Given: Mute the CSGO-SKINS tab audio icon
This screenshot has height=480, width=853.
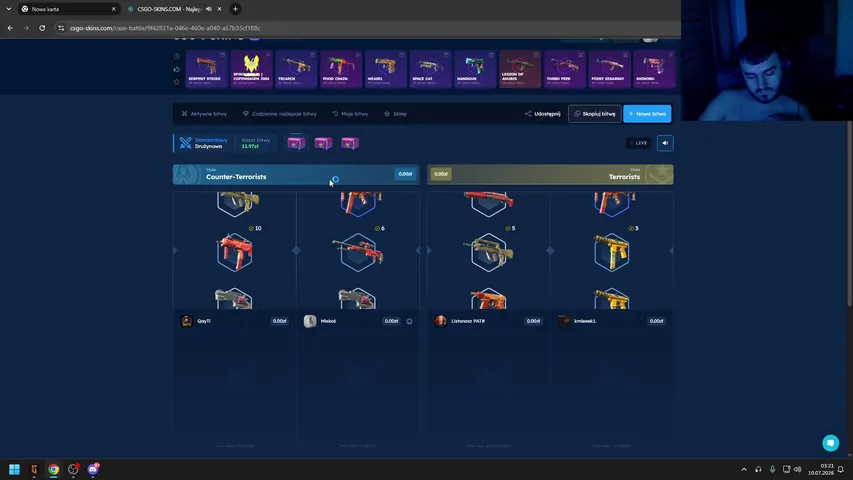Looking at the screenshot, I should (x=209, y=9).
